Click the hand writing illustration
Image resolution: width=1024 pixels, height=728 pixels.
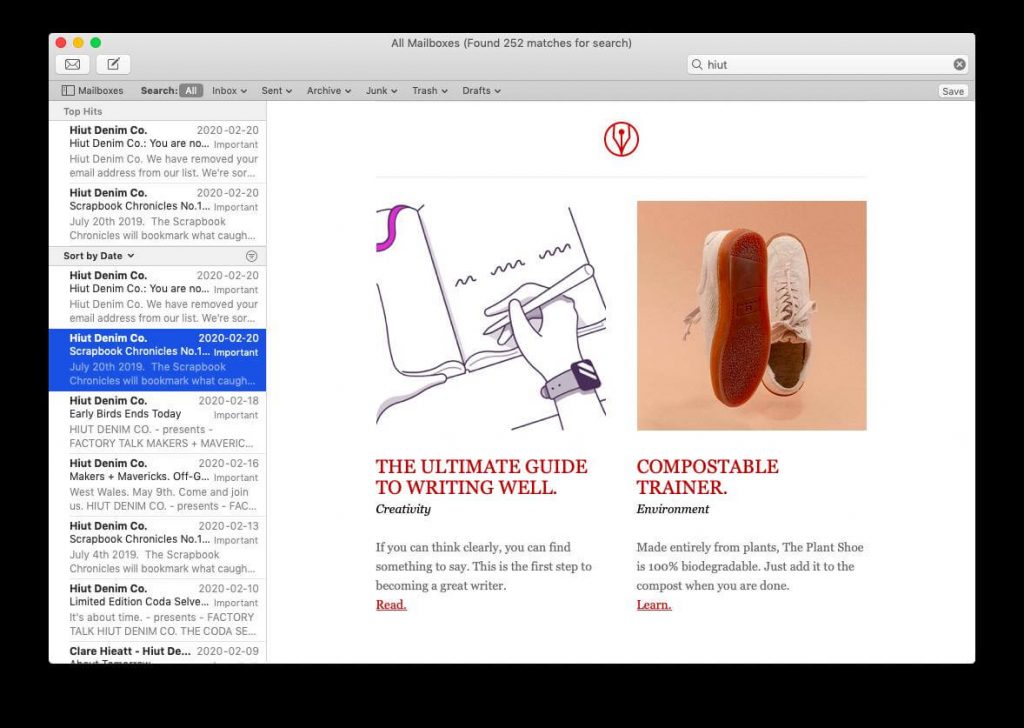tap(490, 316)
